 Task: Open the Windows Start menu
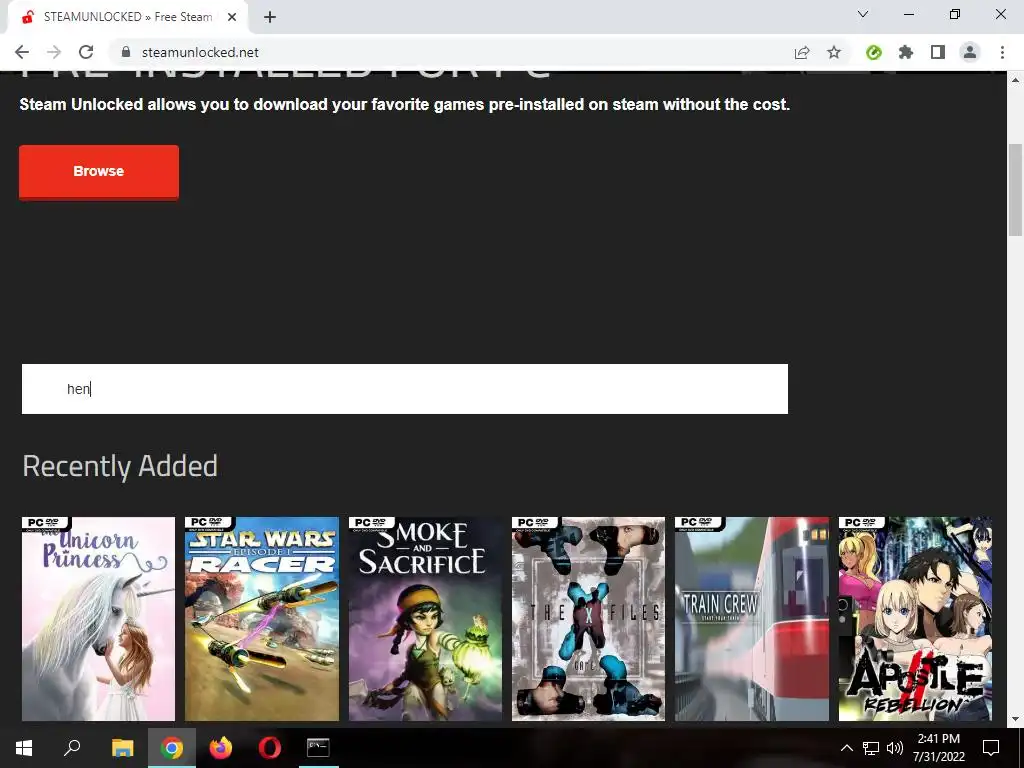coord(24,748)
